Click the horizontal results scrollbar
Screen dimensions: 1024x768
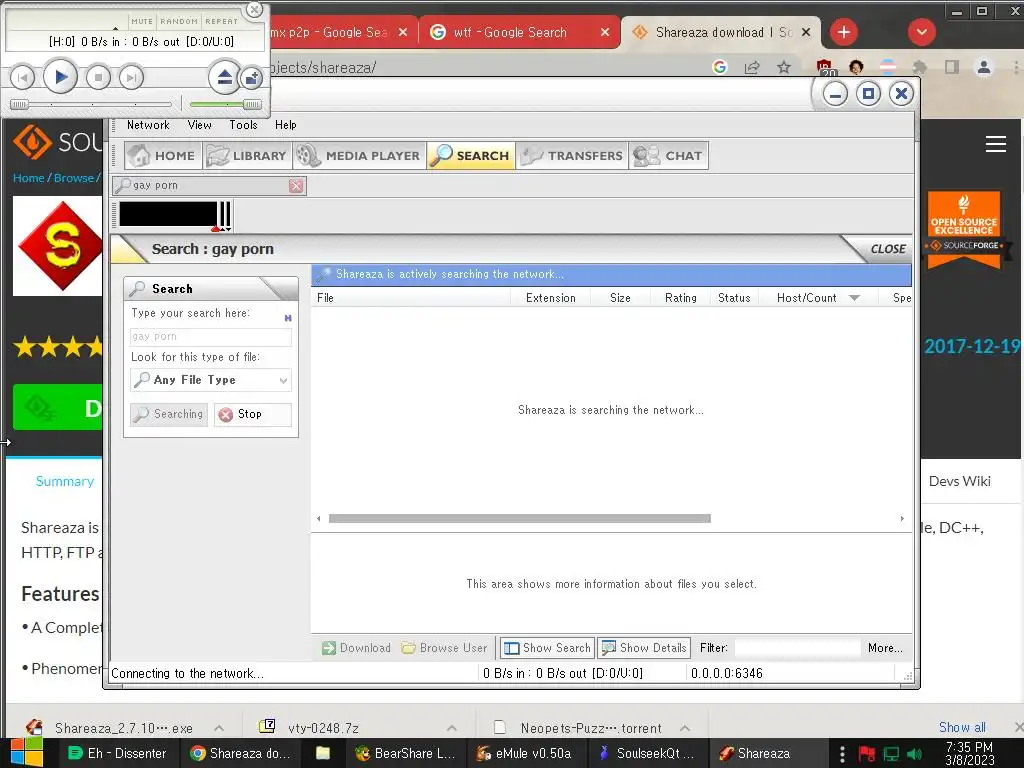click(x=519, y=519)
